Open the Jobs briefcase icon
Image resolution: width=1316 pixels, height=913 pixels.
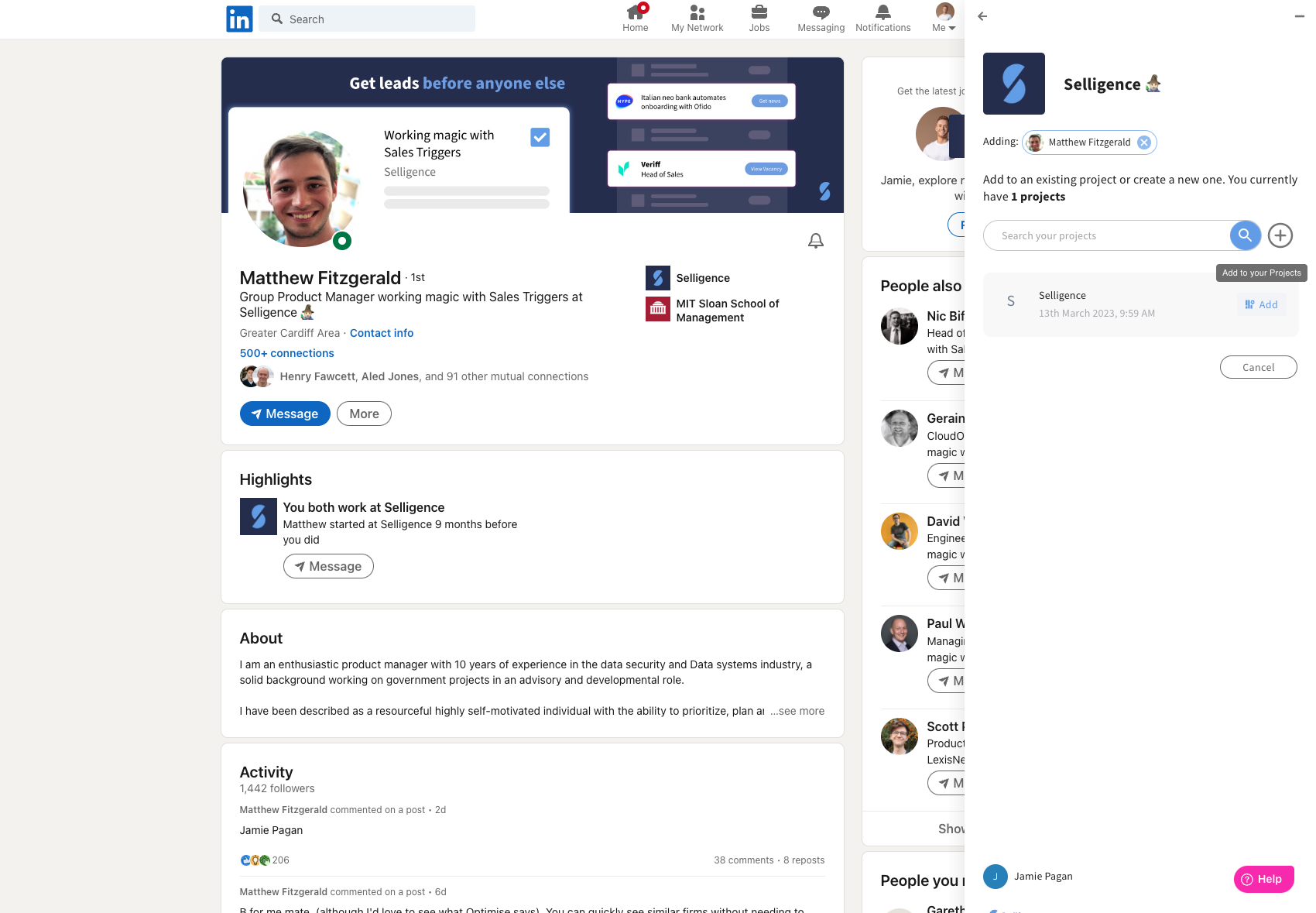[x=759, y=12]
